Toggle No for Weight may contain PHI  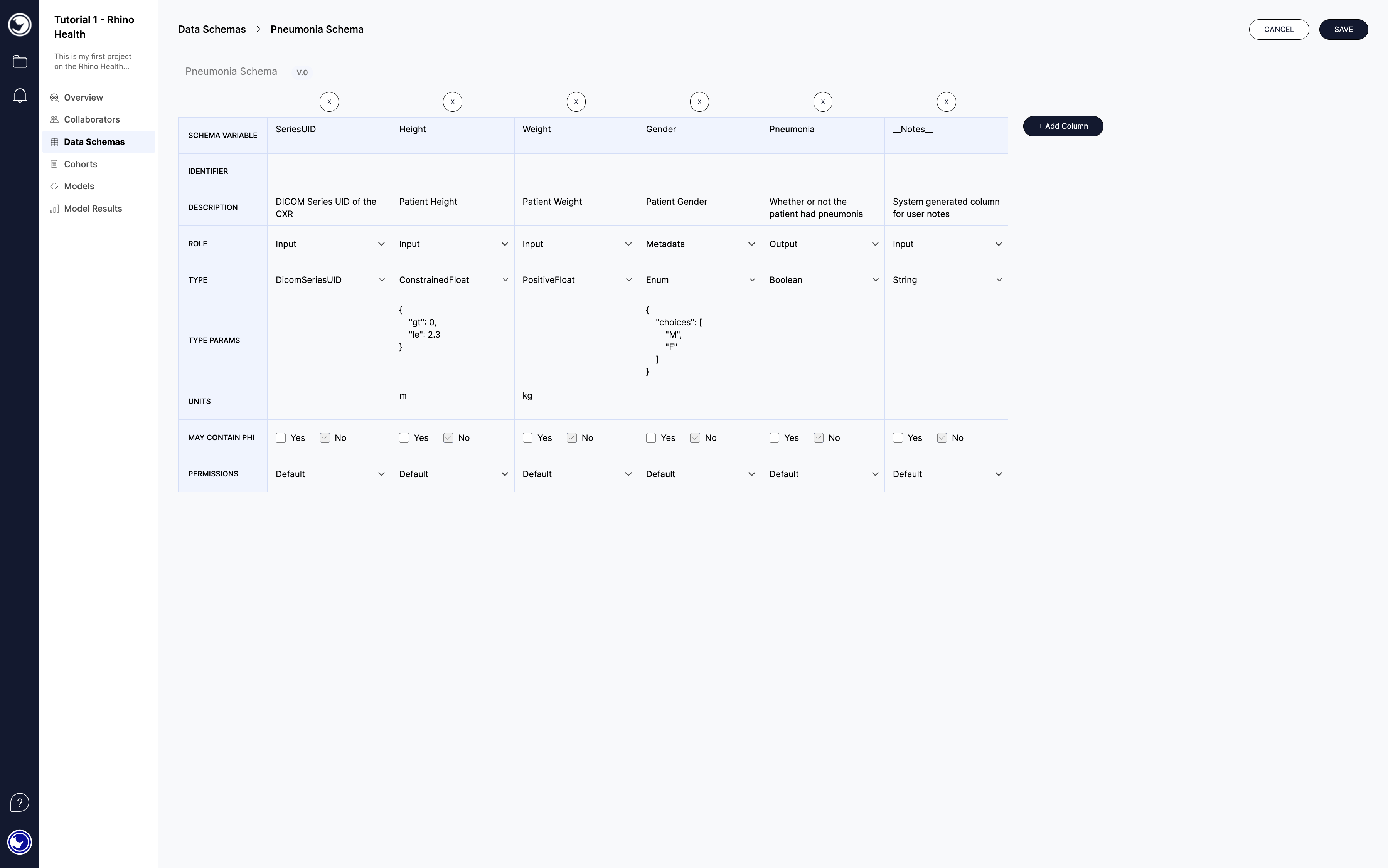[x=572, y=438]
